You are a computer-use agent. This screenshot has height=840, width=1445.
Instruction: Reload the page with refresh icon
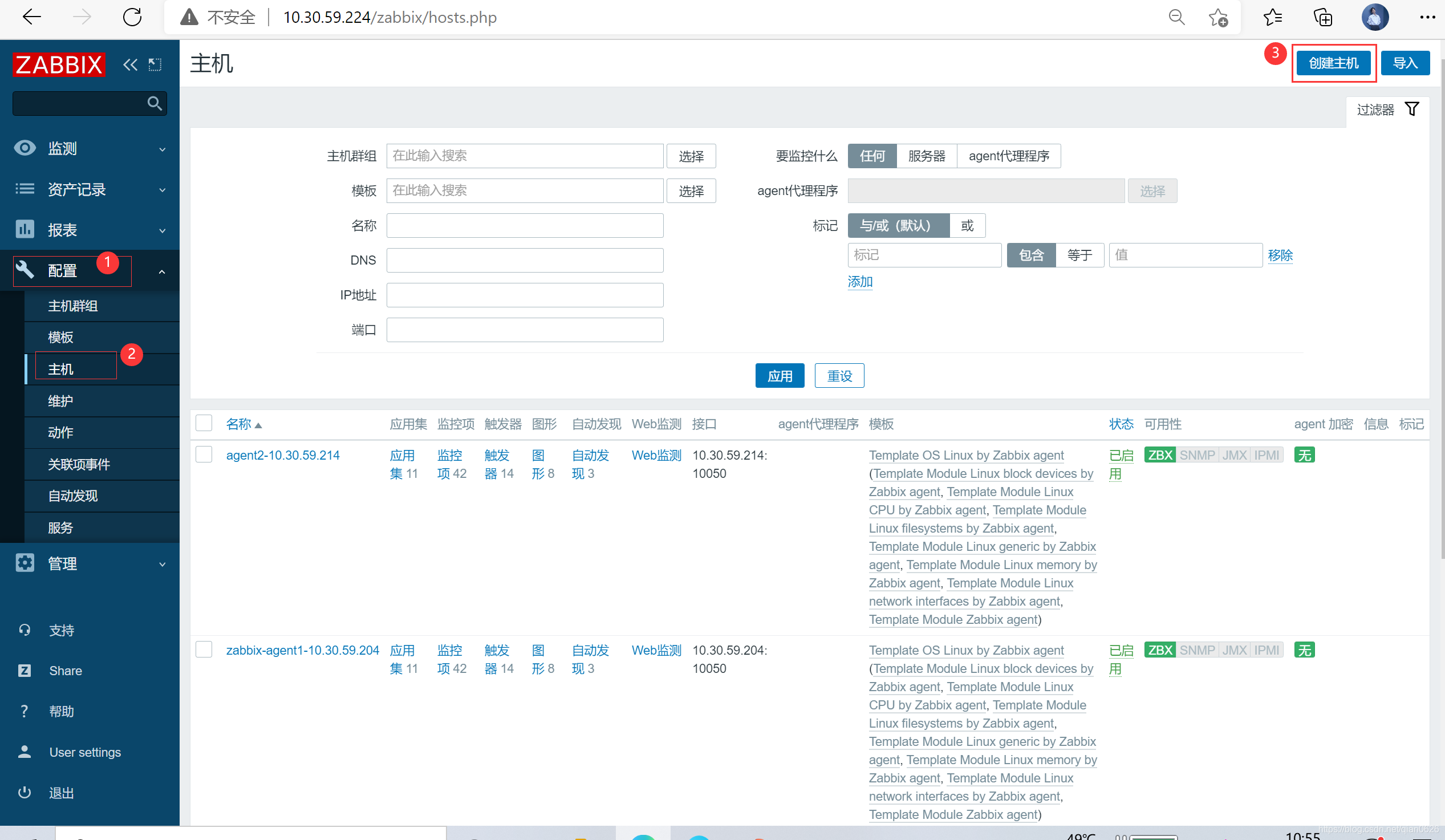point(132,17)
